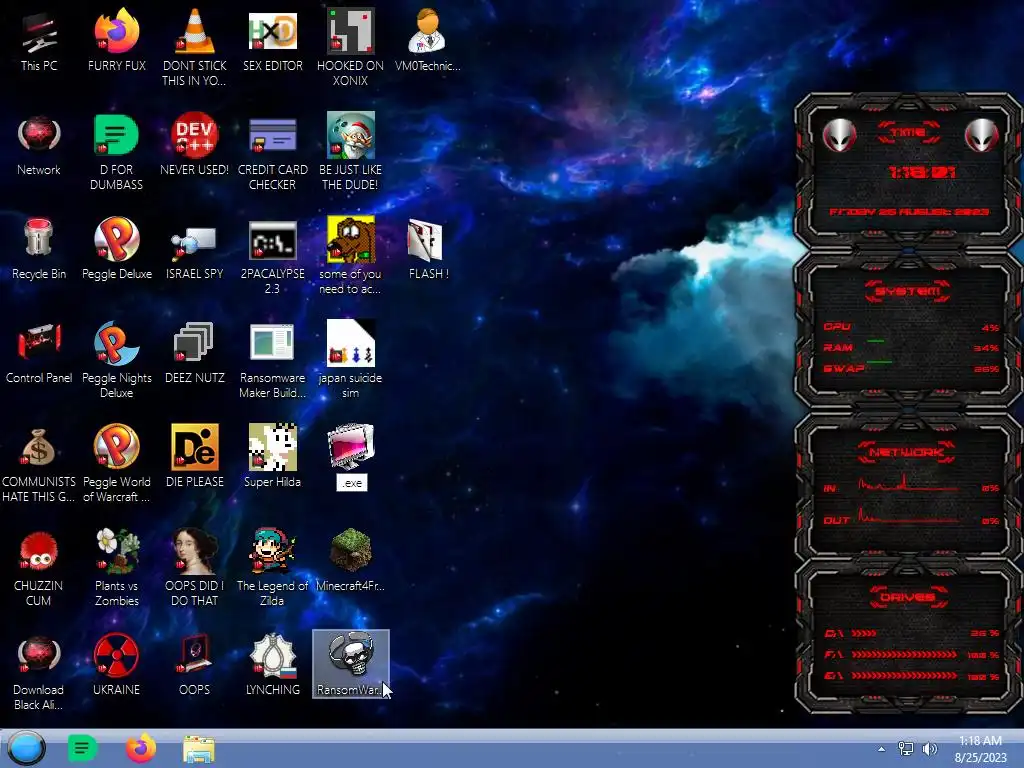Open the taskbar clock 1:18 AM
The height and width of the screenshot is (768, 1024).
[x=980, y=749]
